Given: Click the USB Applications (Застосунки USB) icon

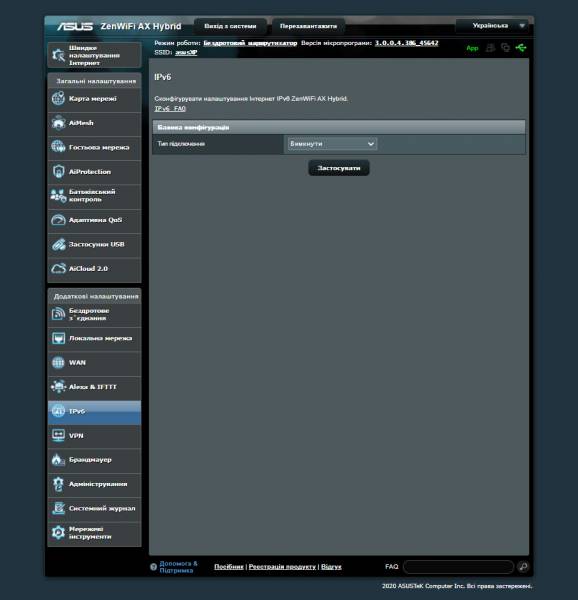Looking at the screenshot, I should coord(58,245).
